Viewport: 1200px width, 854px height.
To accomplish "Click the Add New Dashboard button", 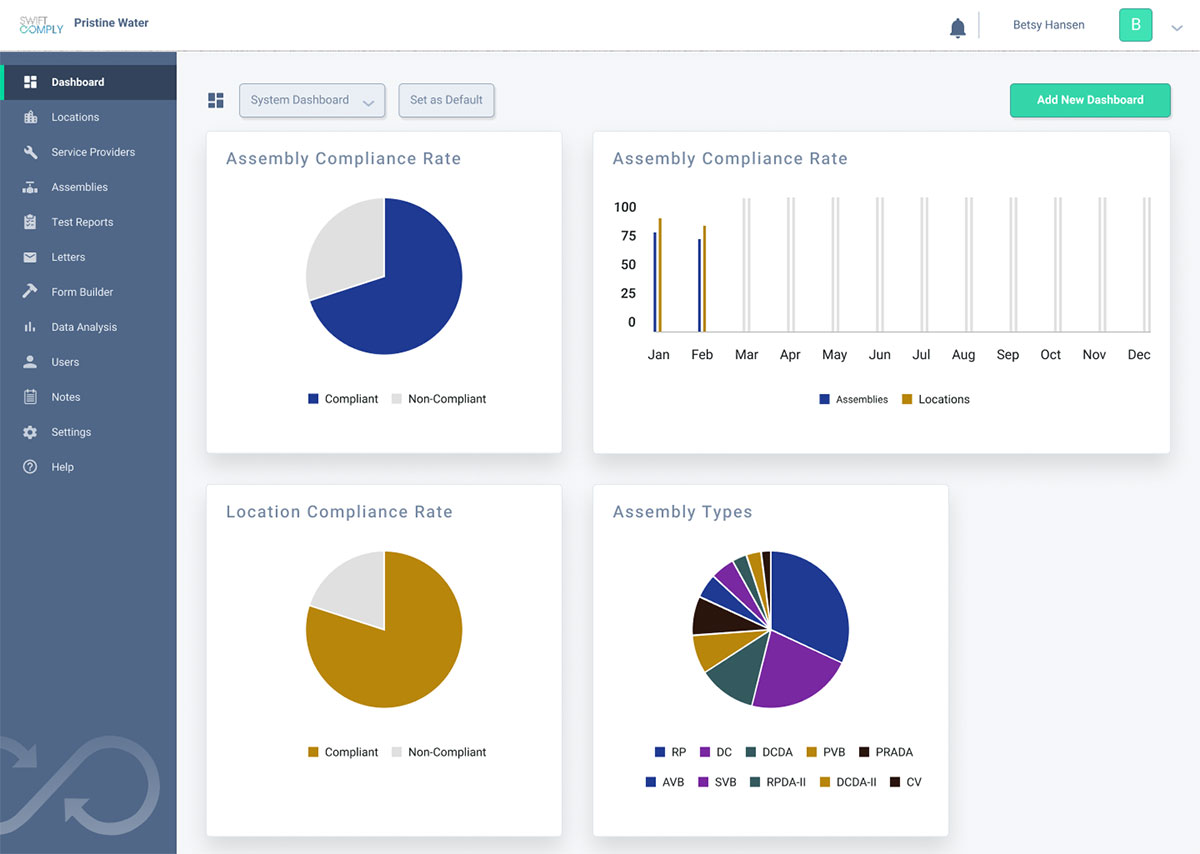I will tap(1089, 100).
